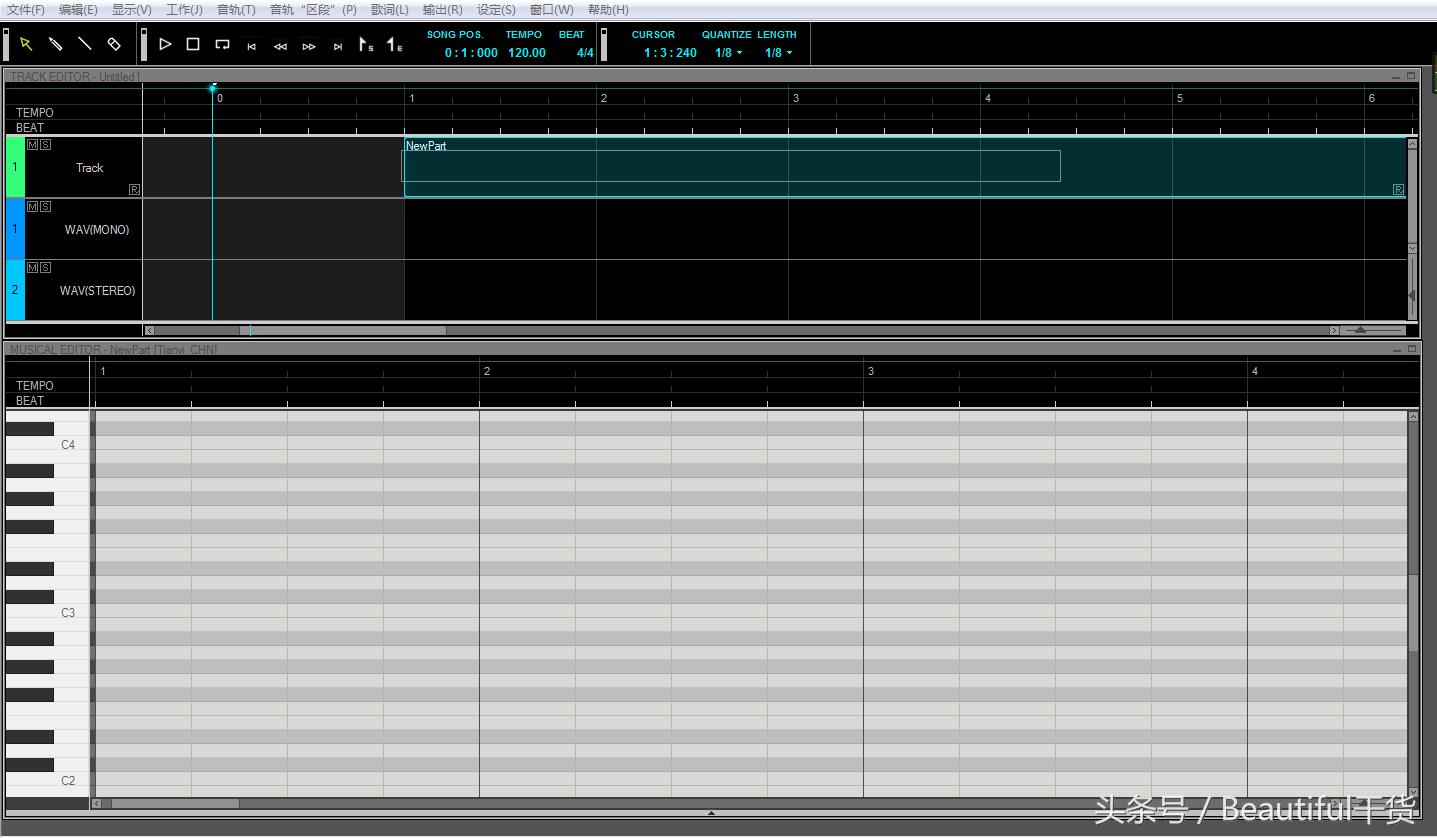Click the end marker flag icon
The image size is (1437, 838).
[x=395, y=45]
